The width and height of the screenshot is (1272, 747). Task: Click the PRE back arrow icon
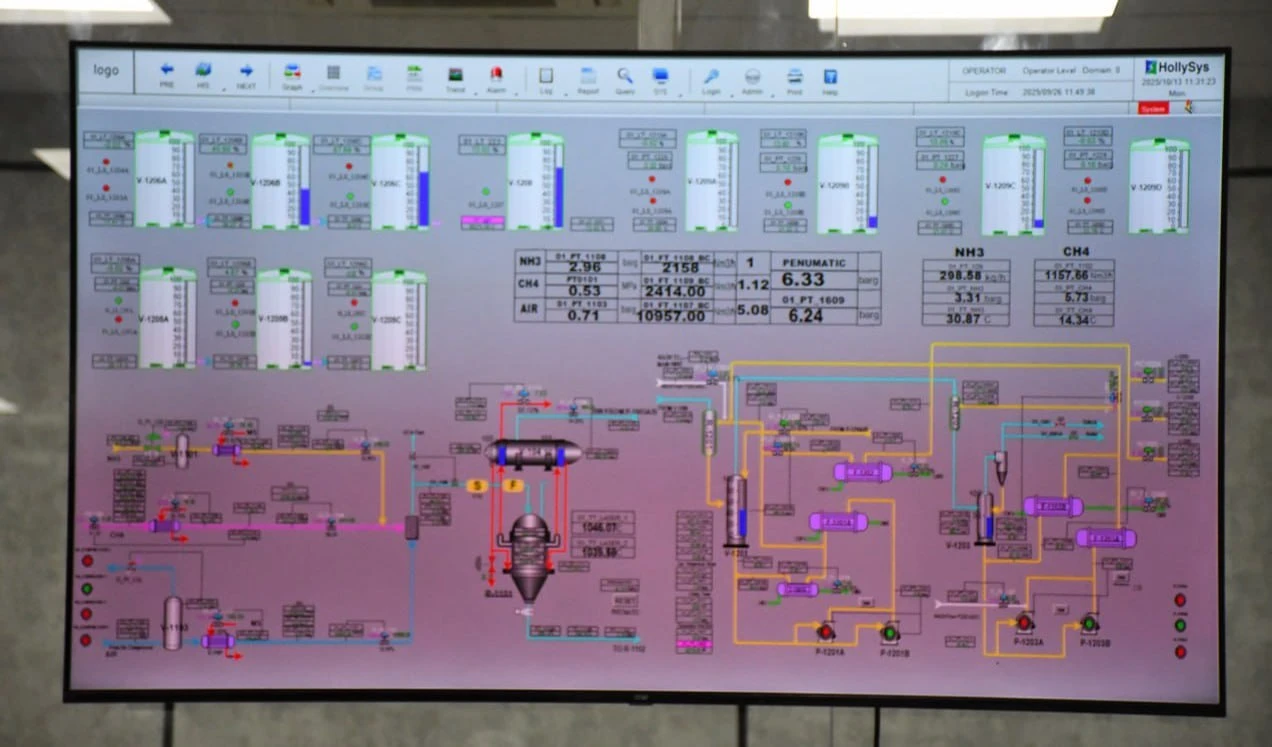point(167,71)
